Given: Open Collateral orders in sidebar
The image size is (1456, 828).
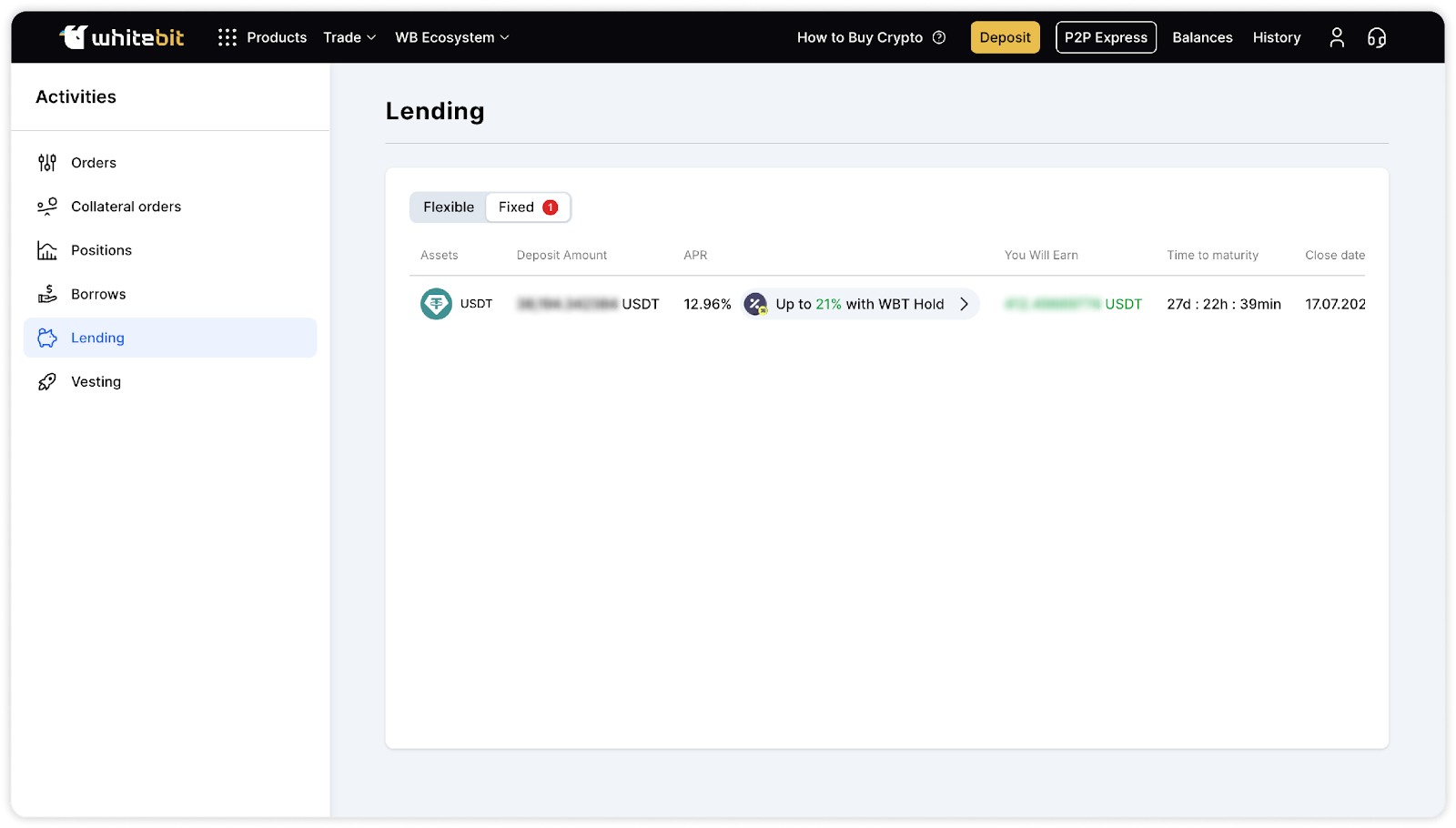Looking at the screenshot, I should pyautogui.click(x=126, y=207).
